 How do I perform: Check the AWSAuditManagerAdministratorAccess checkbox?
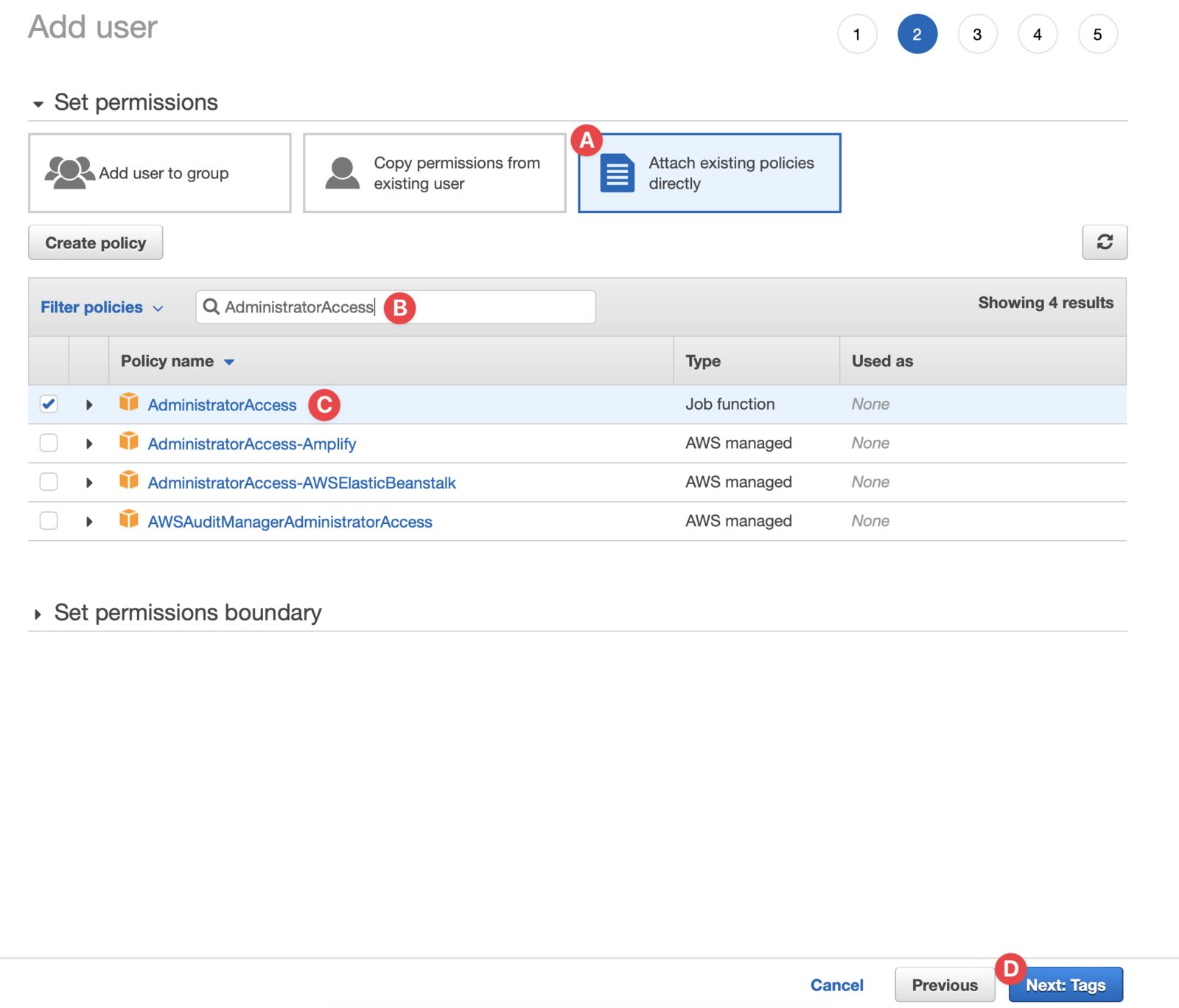tap(49, 521)
